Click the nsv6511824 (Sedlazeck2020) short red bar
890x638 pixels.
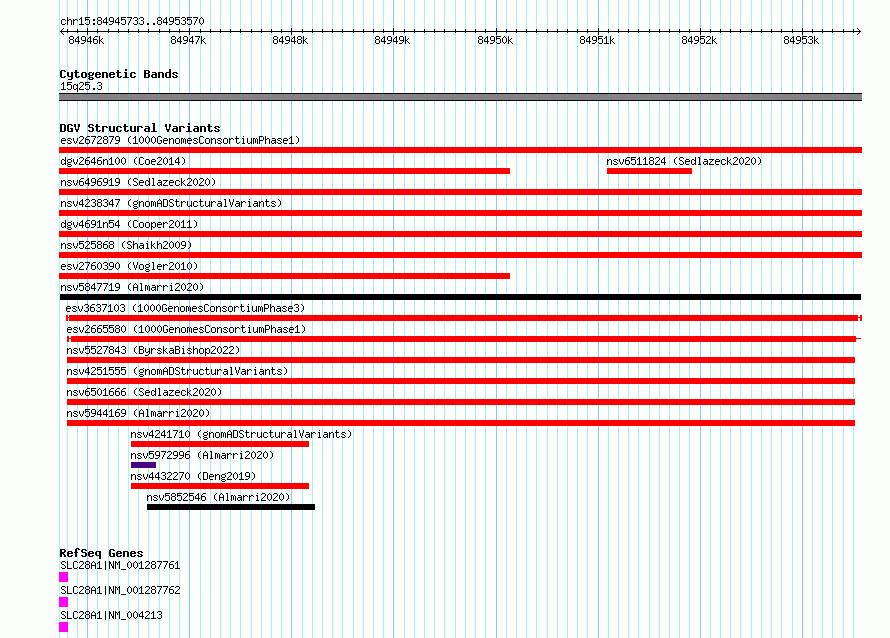coord(649,171)
